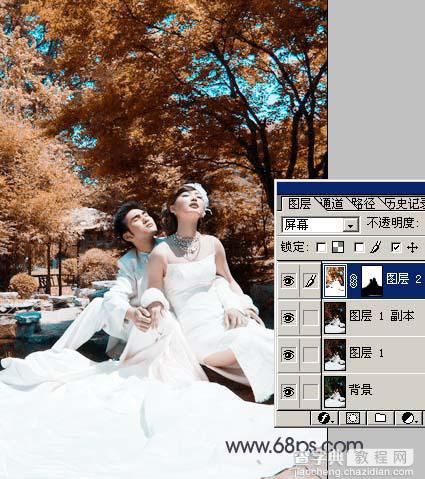
Task: Click the 背景 layer thumbnail
Action: pos(335,392)
